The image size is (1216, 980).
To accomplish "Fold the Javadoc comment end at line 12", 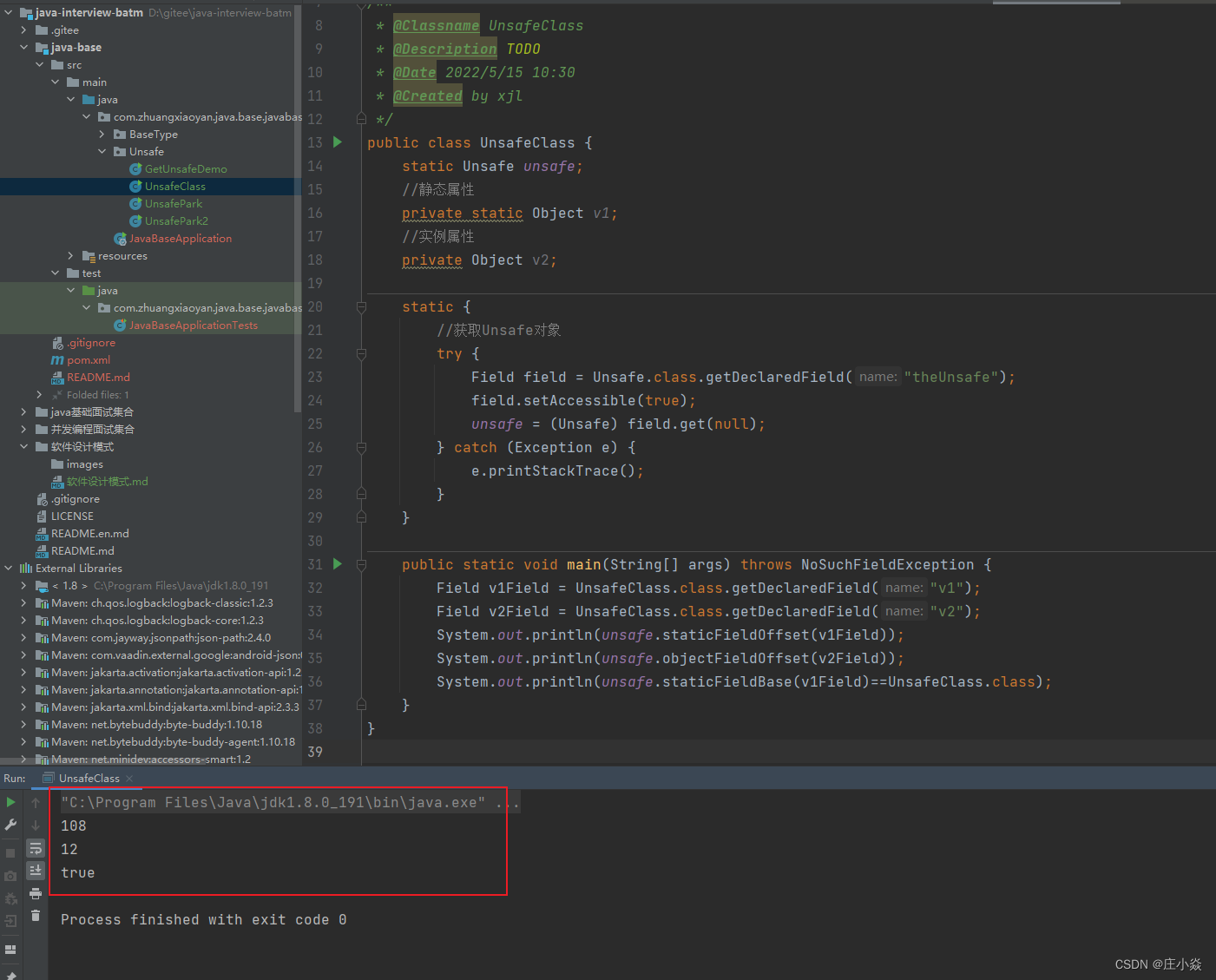I will 361,119.
